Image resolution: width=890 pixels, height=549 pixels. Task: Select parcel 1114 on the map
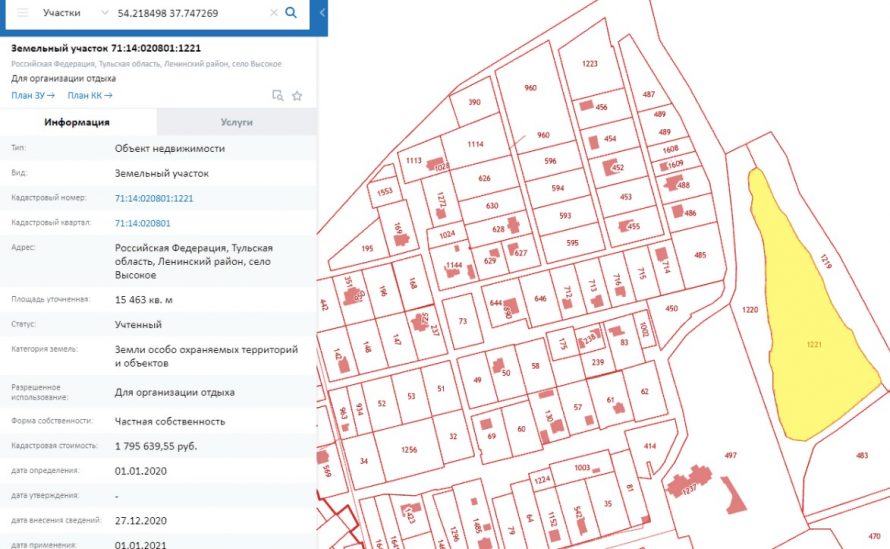tap(475, 145)
